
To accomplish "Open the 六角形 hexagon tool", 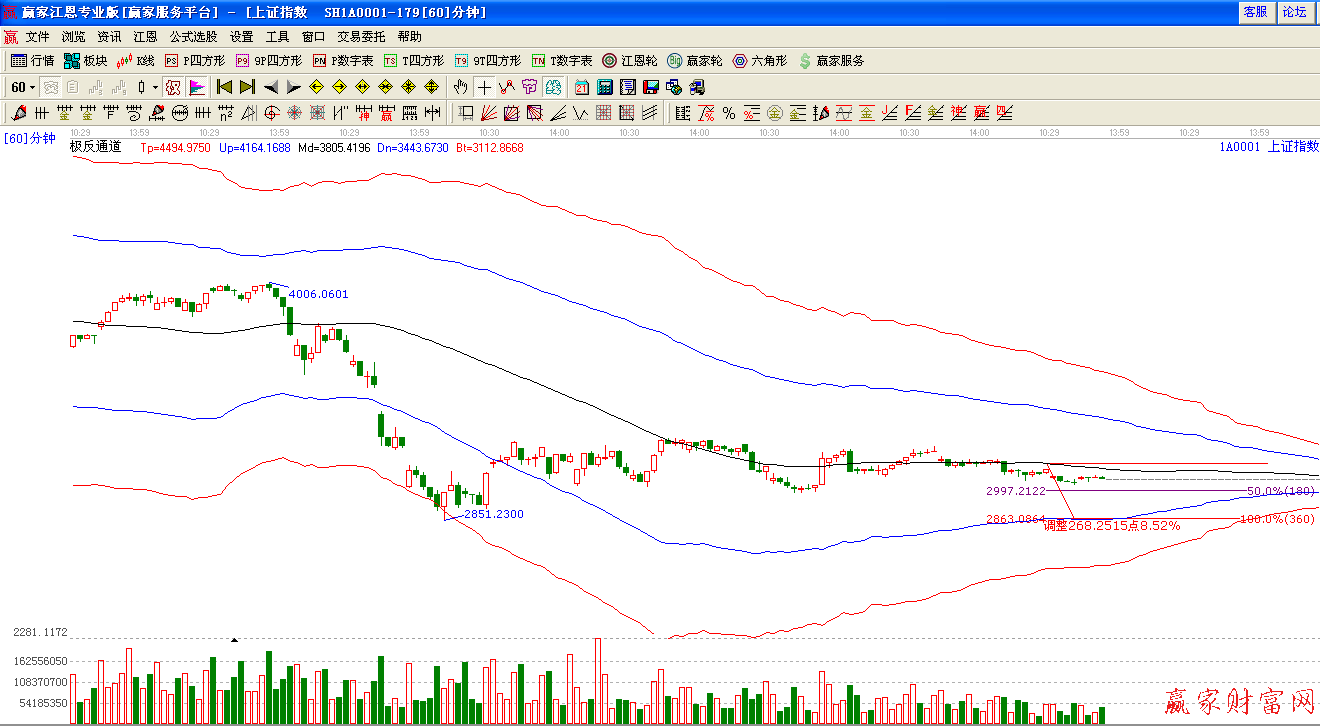I will tap(740, 61).
